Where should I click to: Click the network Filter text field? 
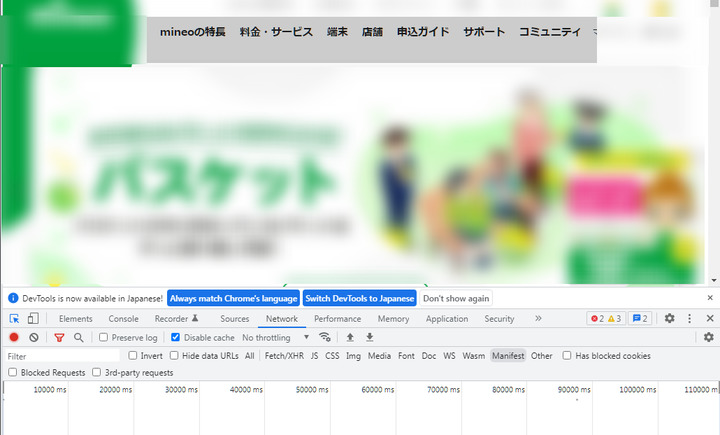[x=60, y=356]
